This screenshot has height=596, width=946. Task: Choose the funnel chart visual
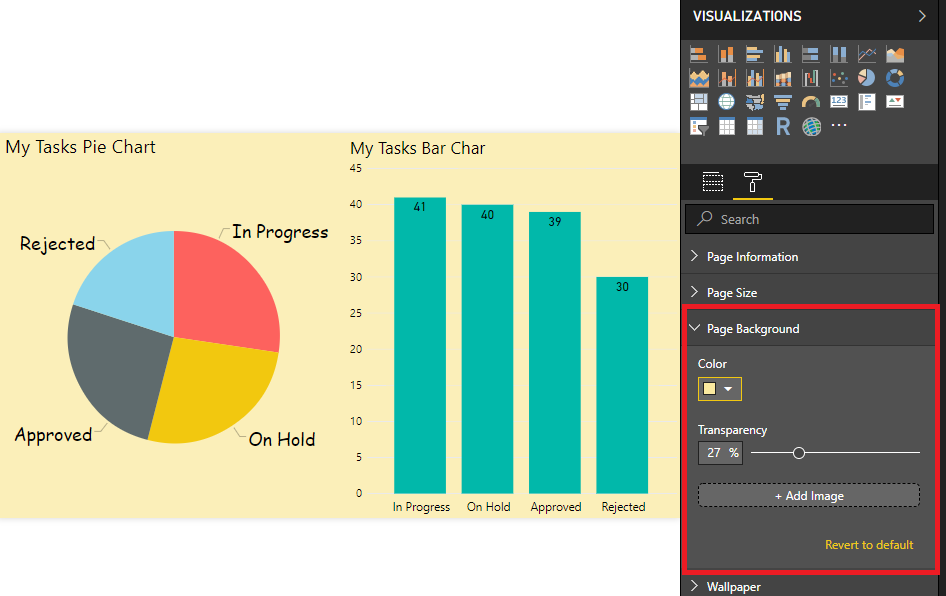click(782, 101)
